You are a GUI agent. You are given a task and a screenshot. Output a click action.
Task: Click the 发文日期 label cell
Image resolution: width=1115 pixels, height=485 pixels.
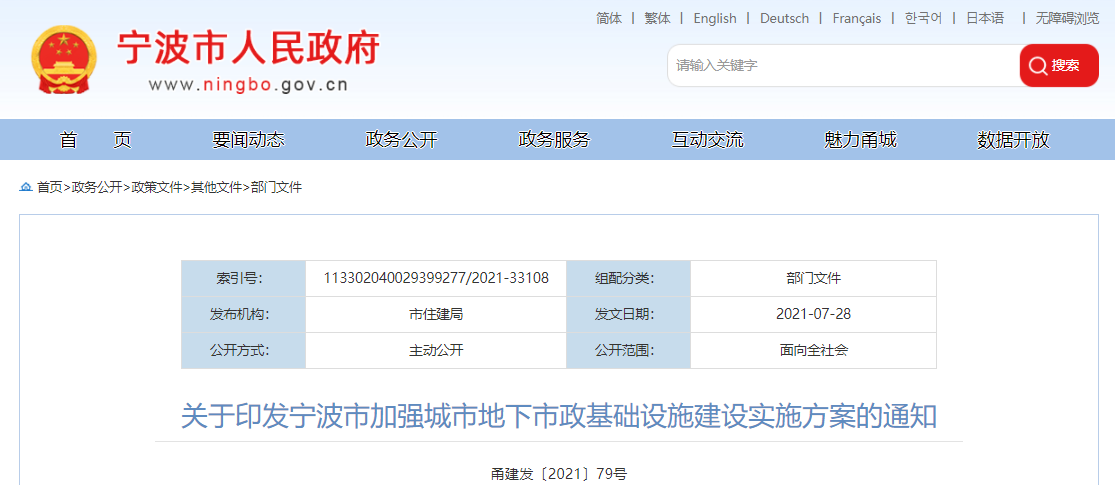click(629, 314)
